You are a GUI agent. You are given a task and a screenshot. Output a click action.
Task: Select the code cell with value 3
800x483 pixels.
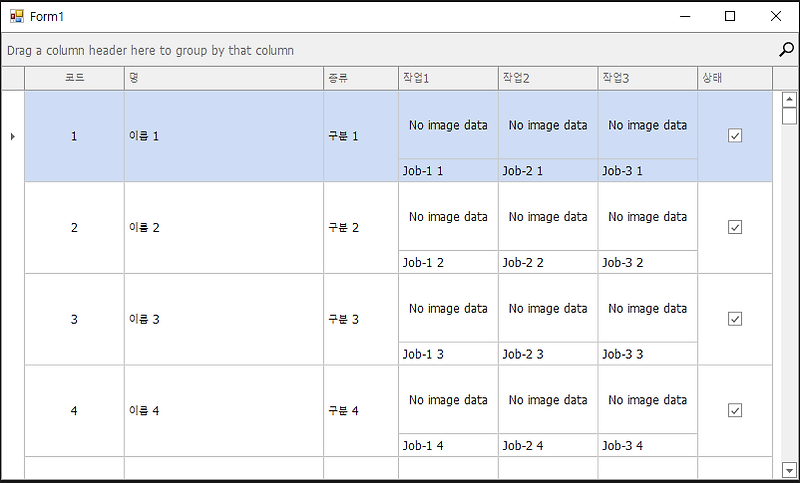click(x=74, y=319)
